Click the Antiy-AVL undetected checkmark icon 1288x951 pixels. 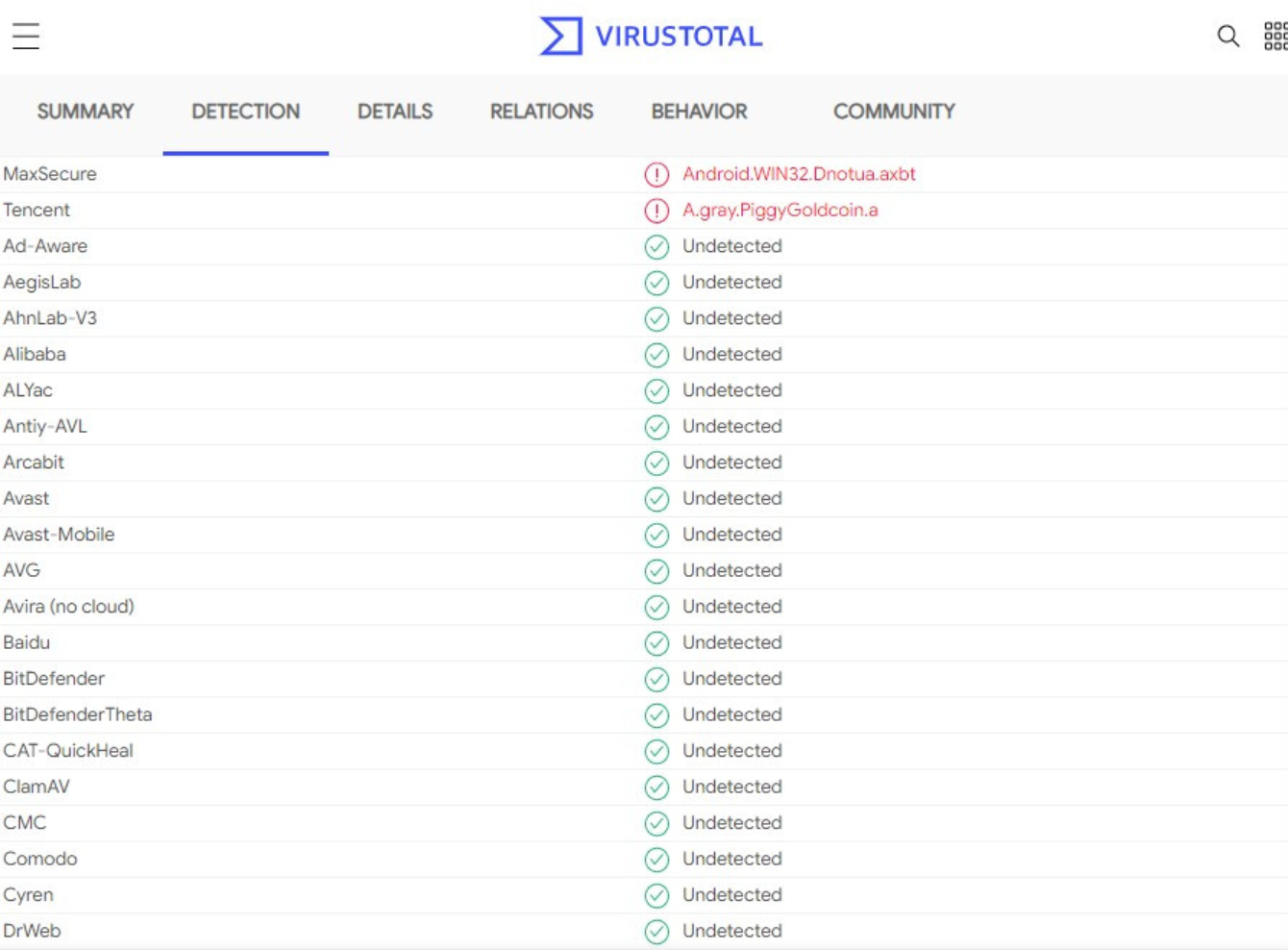(x=656, y=427)
